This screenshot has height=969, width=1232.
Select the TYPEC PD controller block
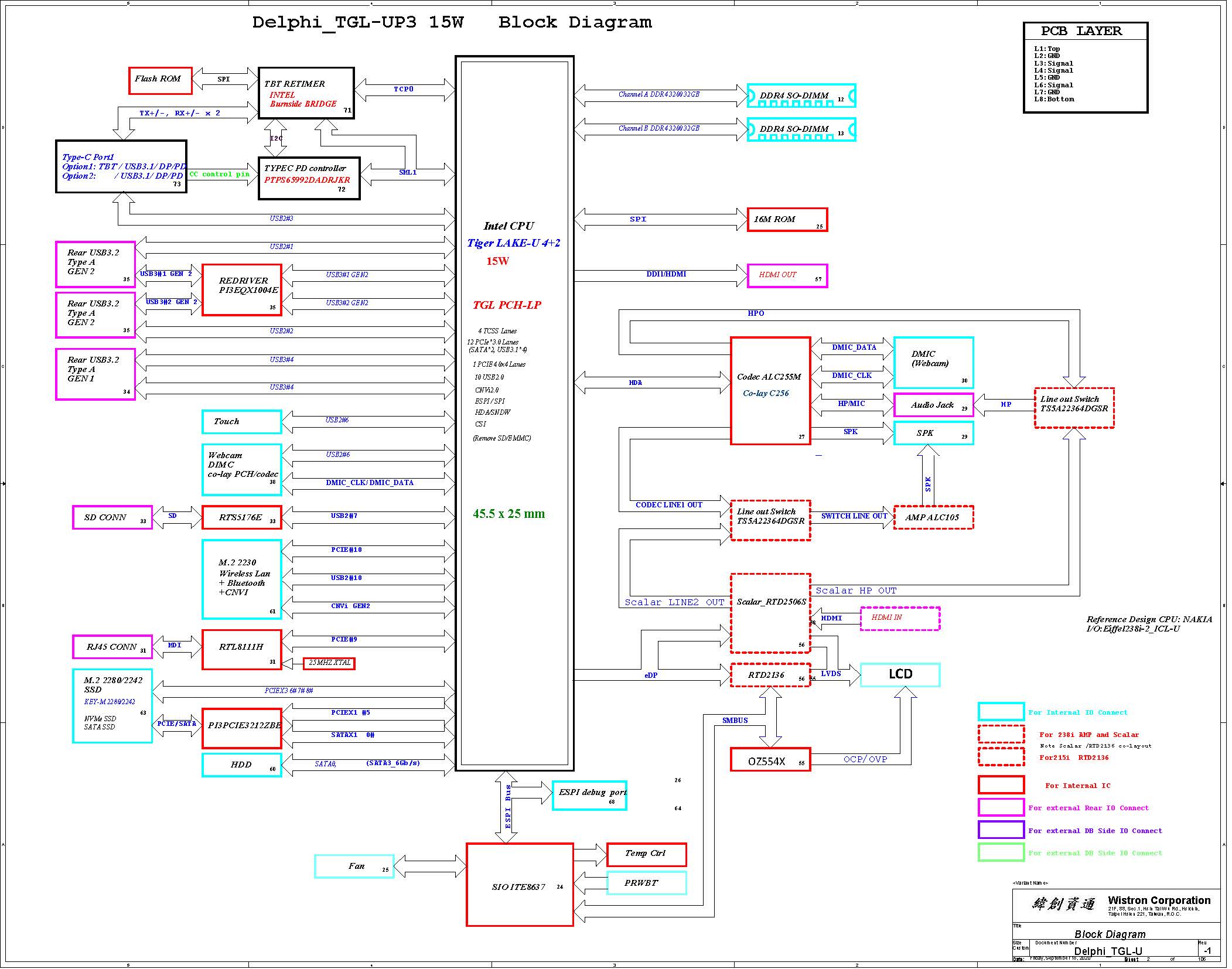(309, 178)
